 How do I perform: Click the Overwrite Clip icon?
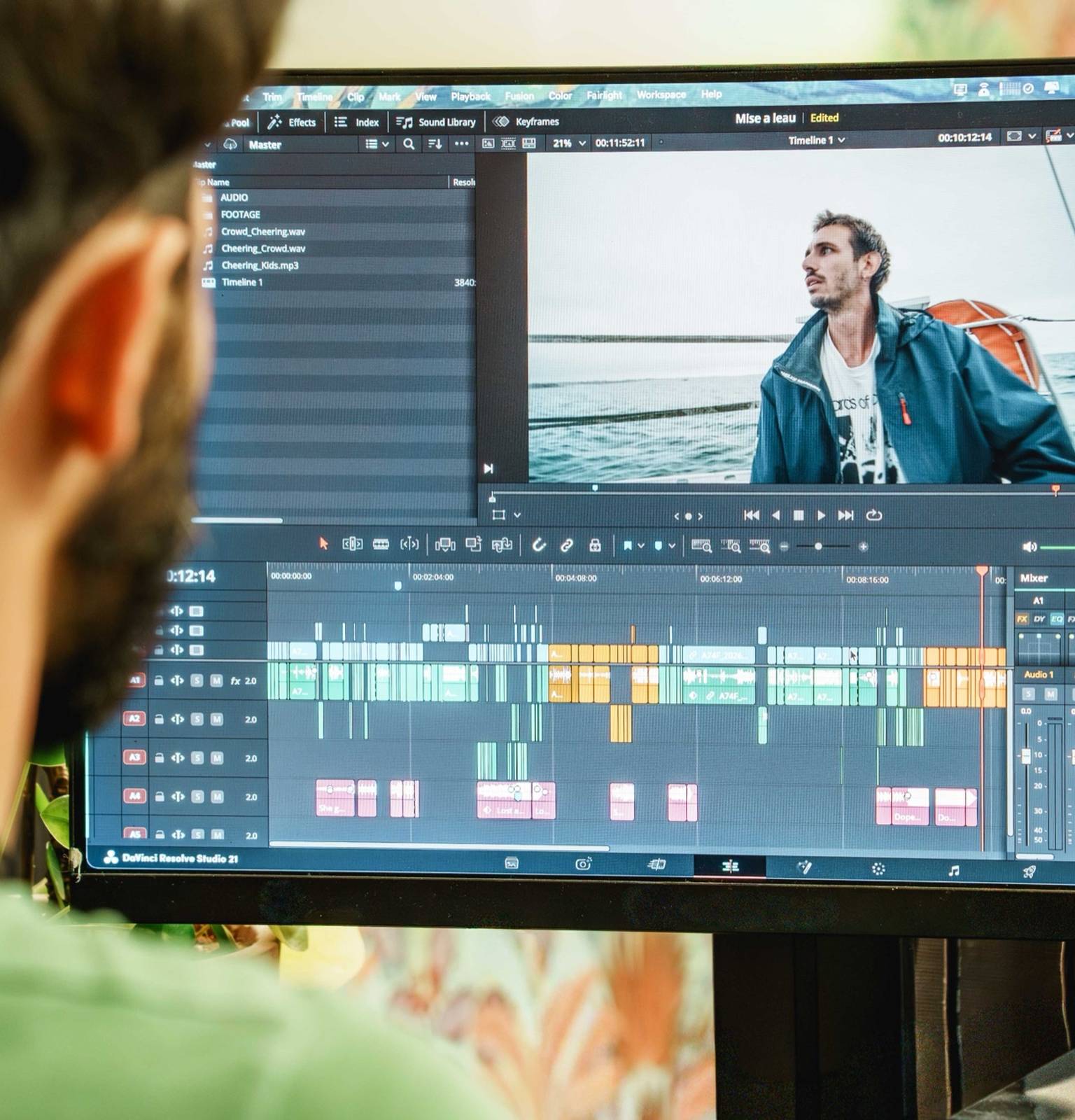coord(473,544)
